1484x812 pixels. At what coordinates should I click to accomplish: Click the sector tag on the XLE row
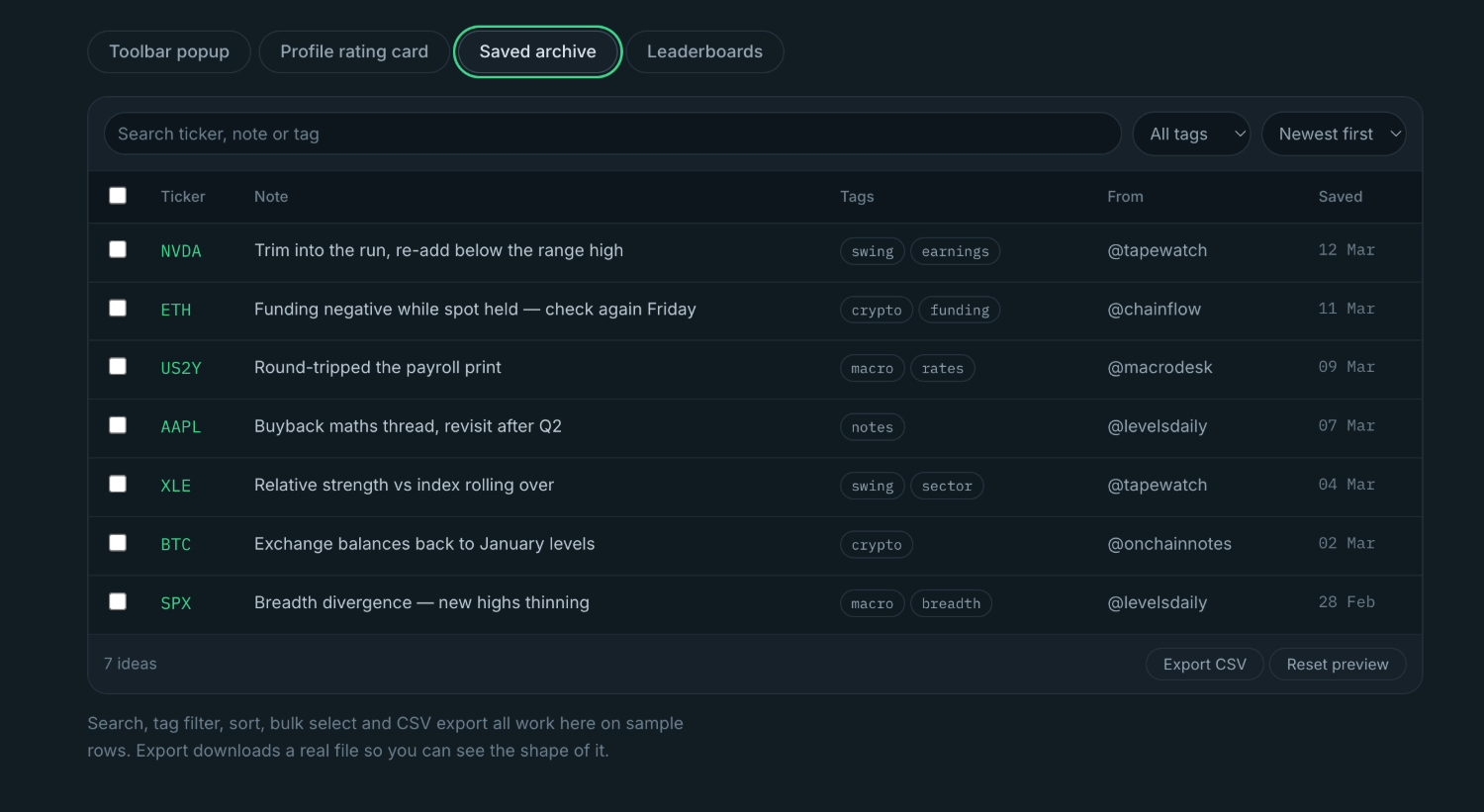947,486
